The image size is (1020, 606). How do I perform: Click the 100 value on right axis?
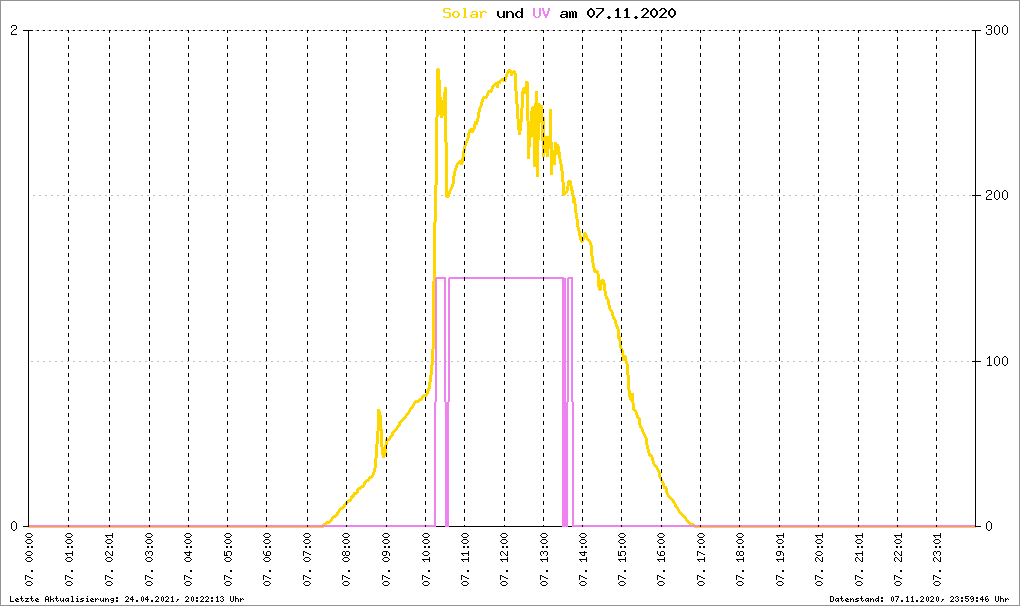pos(996,361)
